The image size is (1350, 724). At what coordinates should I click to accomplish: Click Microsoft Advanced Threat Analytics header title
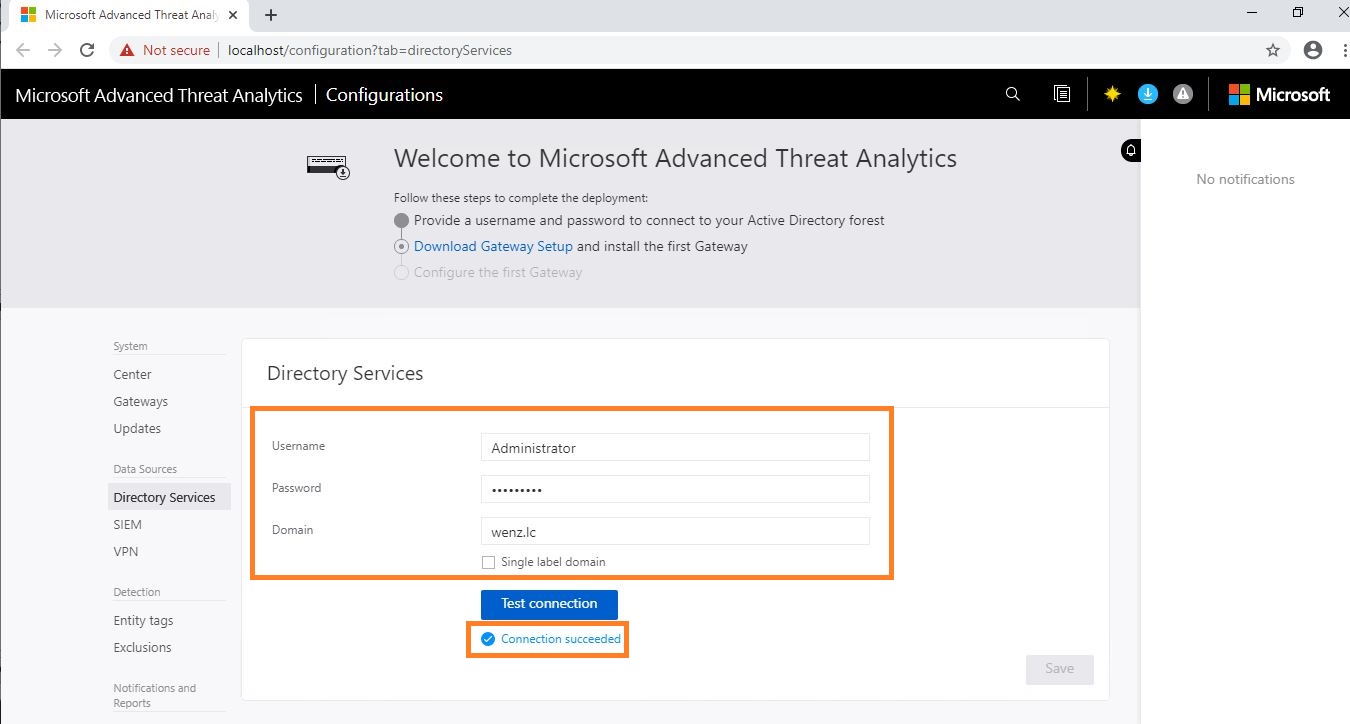[159, 95]
